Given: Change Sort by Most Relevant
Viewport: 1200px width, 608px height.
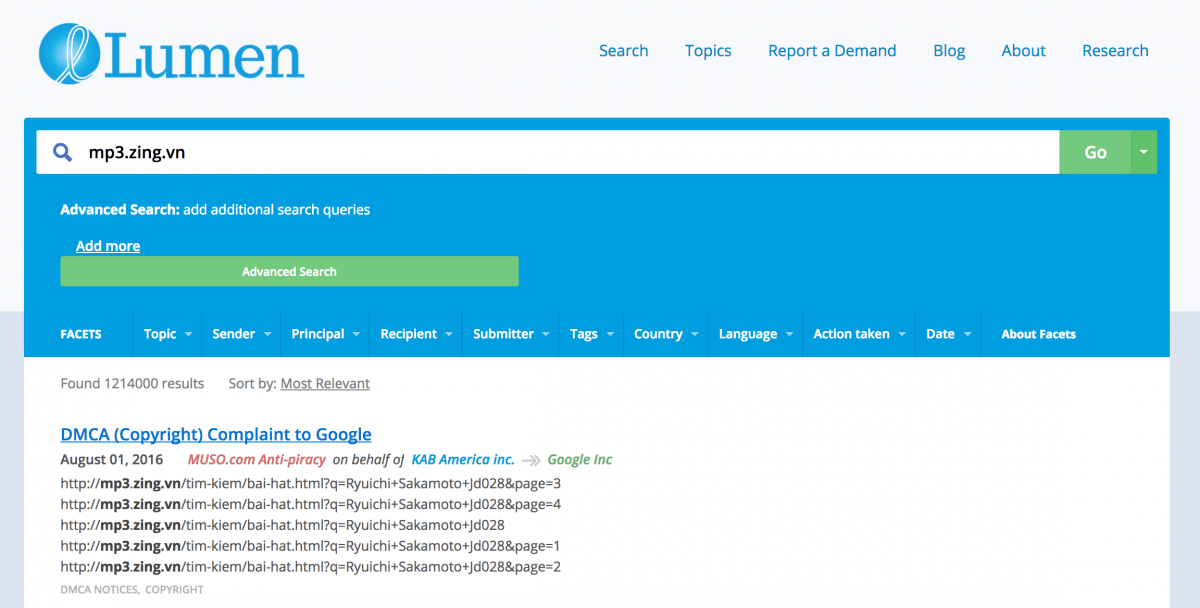Looking at the screenshot, I should 325,383.
